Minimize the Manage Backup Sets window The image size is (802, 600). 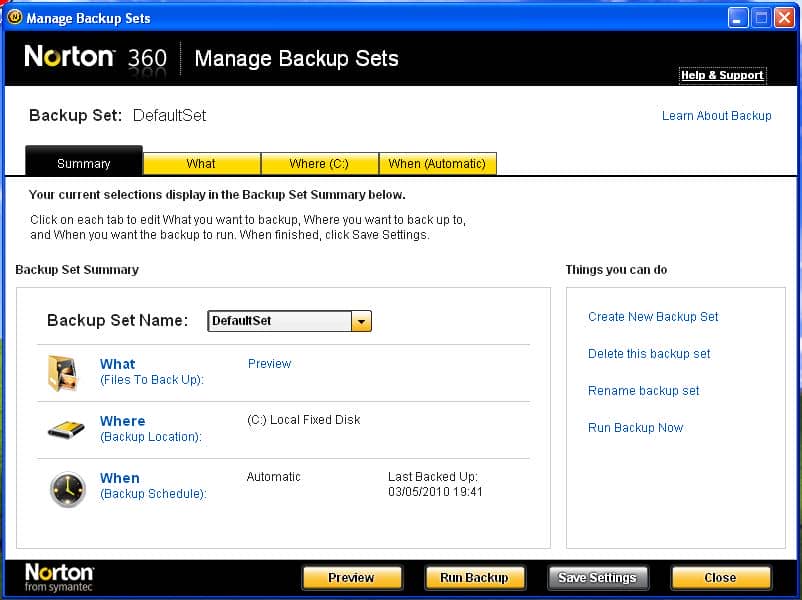tap(738, 18)
